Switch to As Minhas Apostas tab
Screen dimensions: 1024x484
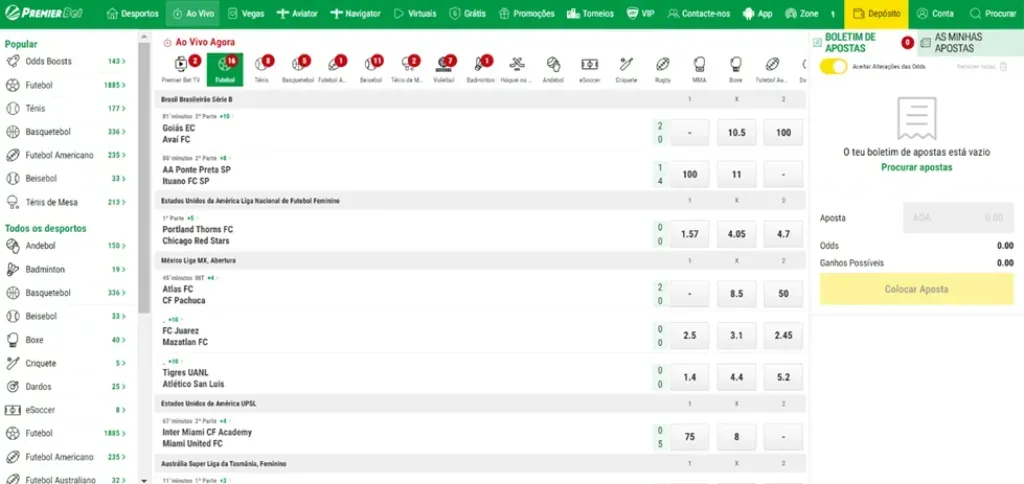point(964,42)
